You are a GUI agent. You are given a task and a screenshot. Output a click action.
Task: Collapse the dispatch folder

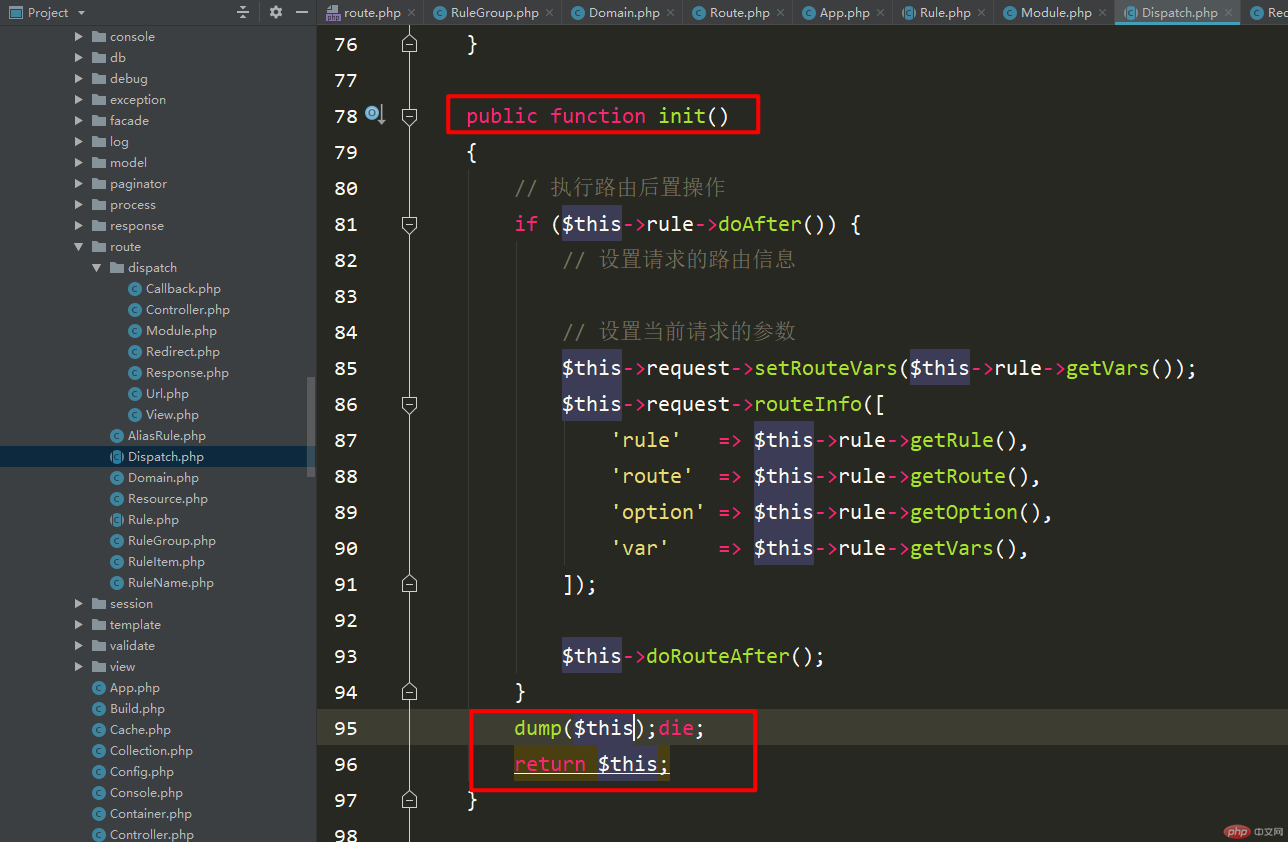97,267
